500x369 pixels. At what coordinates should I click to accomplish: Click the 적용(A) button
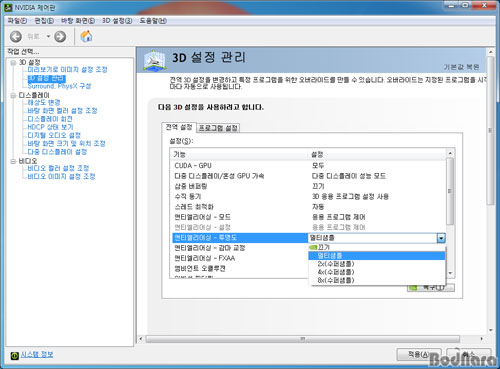[419, 354]
